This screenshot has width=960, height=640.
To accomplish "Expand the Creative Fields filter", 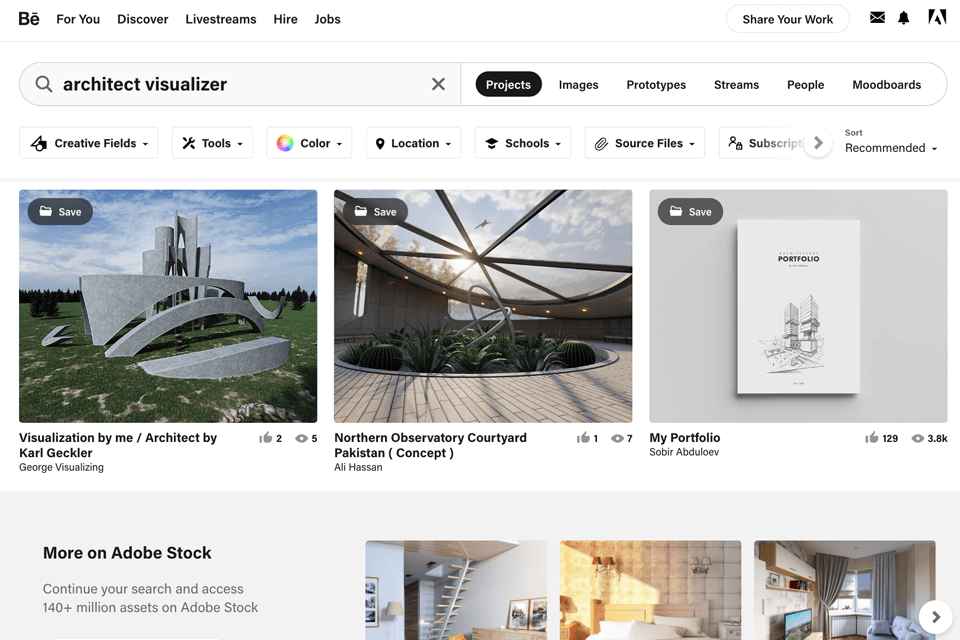I will [89, 143].
